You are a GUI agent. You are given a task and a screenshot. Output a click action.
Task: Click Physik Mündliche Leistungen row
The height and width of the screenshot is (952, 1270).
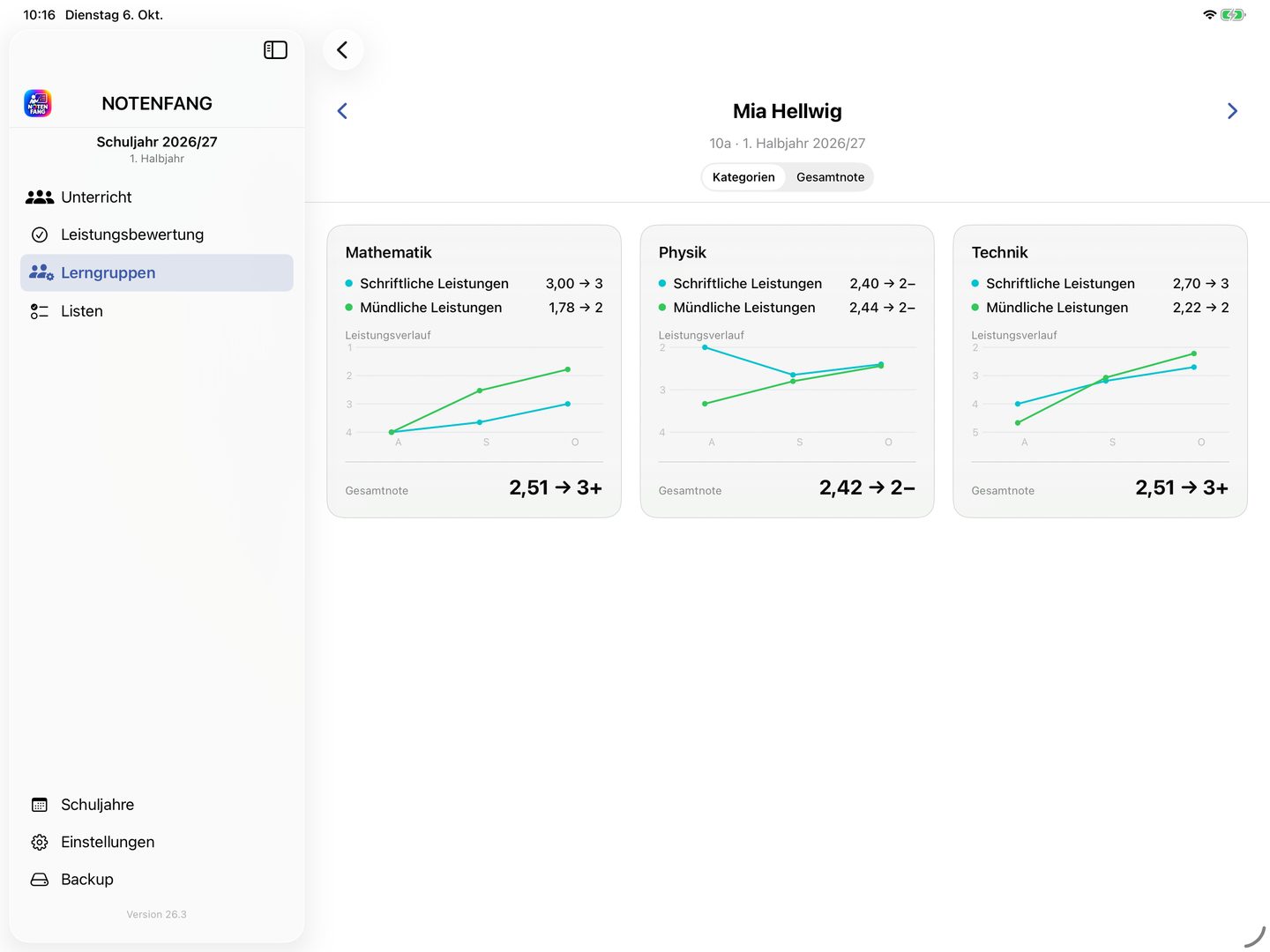click(787, 308)
